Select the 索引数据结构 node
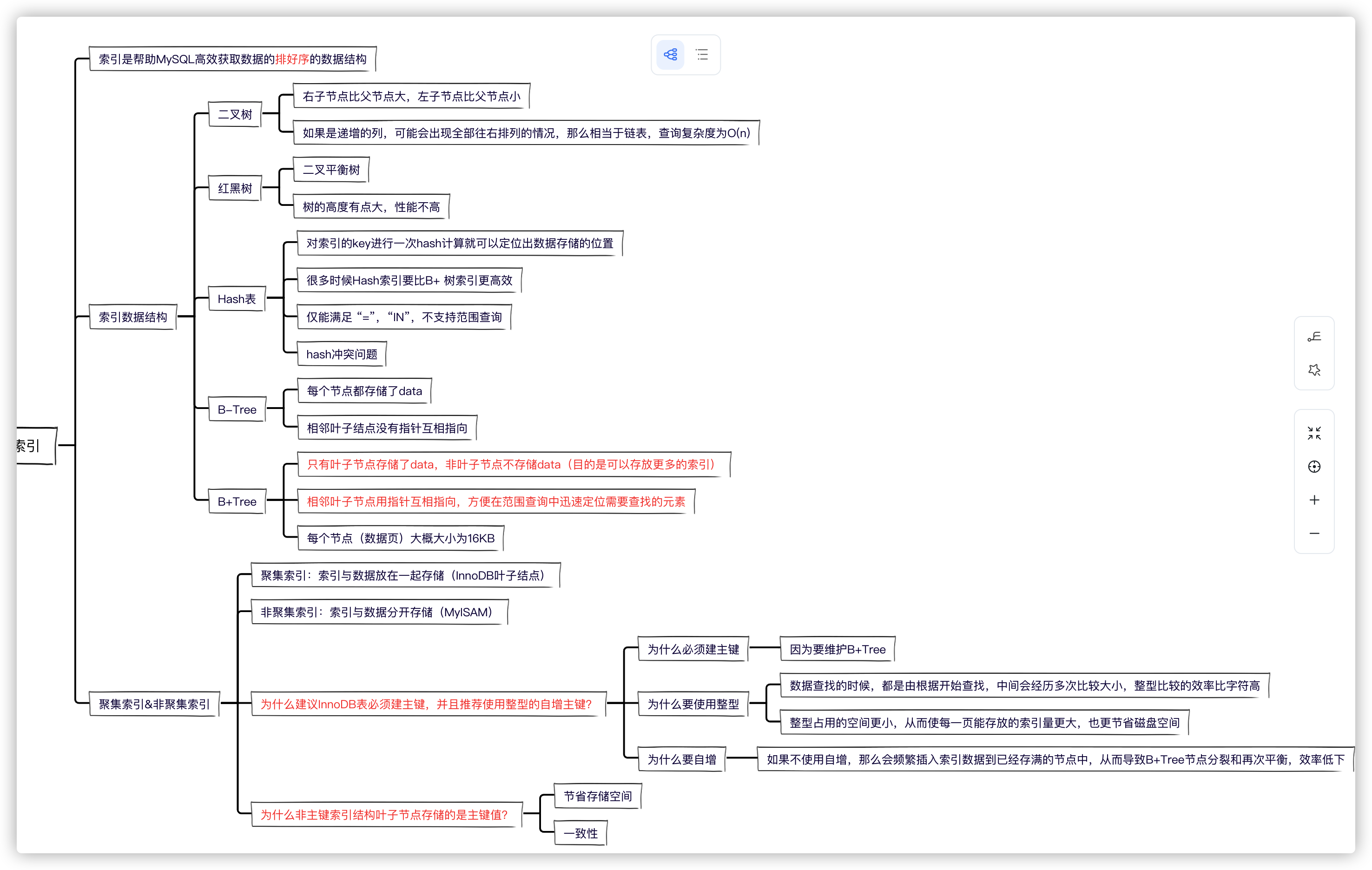1372x870 pixels. click(x=133, y=317)
